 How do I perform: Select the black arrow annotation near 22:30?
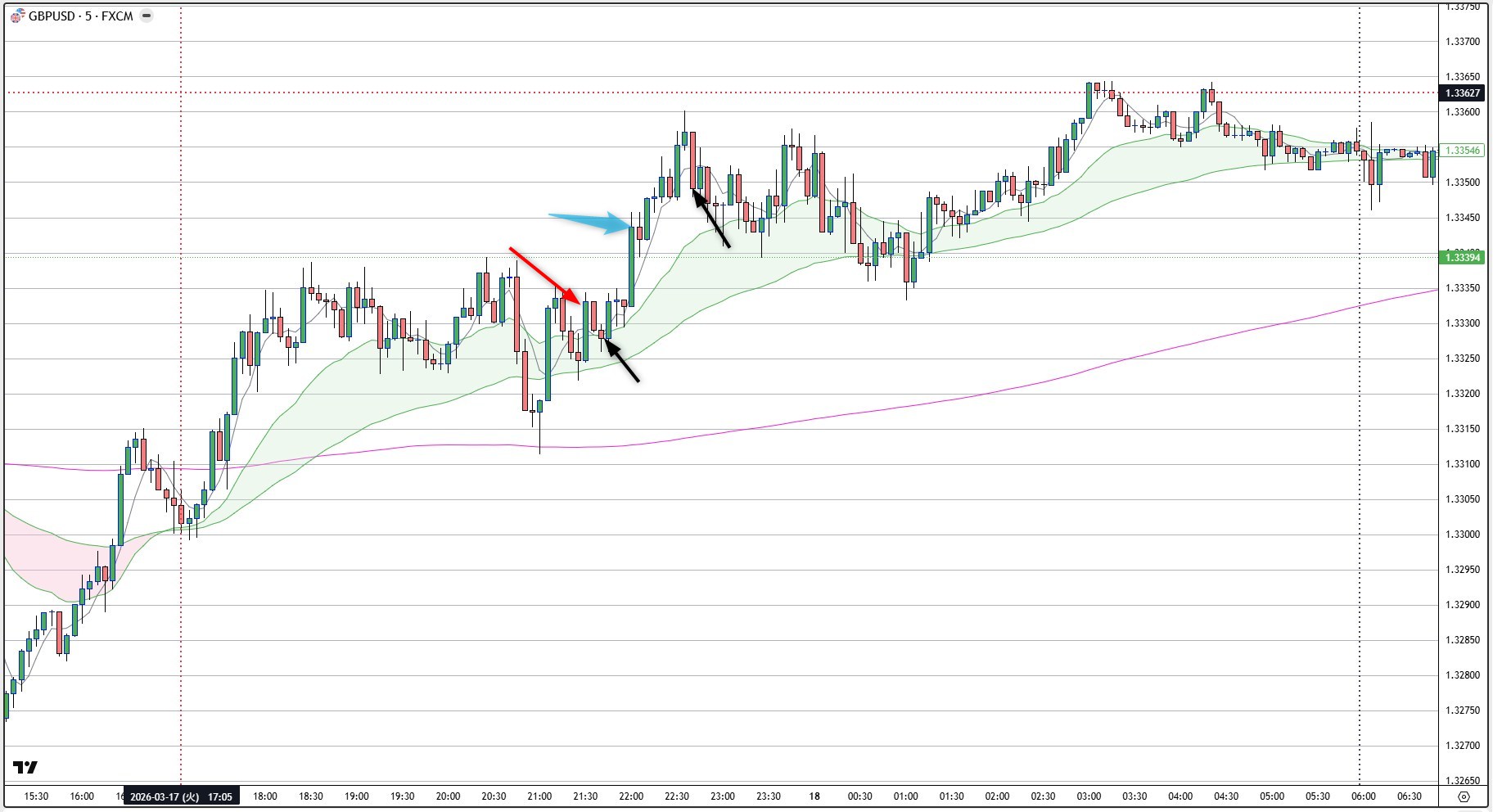tap(712, 218)
